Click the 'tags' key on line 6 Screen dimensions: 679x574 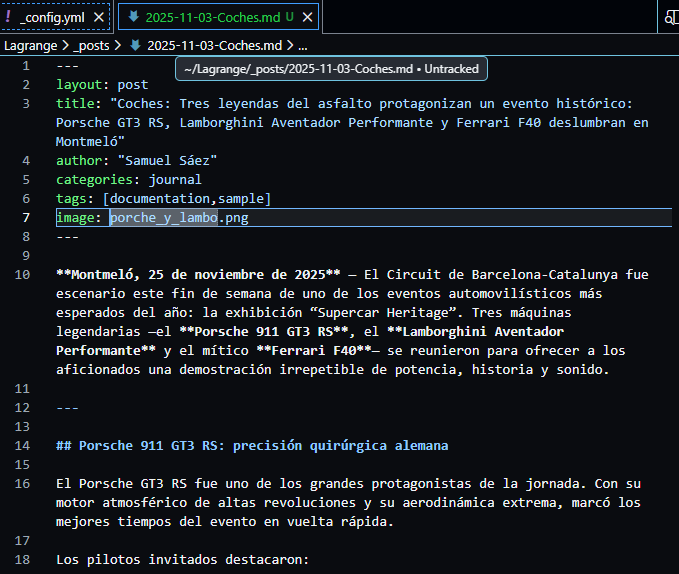(71, 199)
